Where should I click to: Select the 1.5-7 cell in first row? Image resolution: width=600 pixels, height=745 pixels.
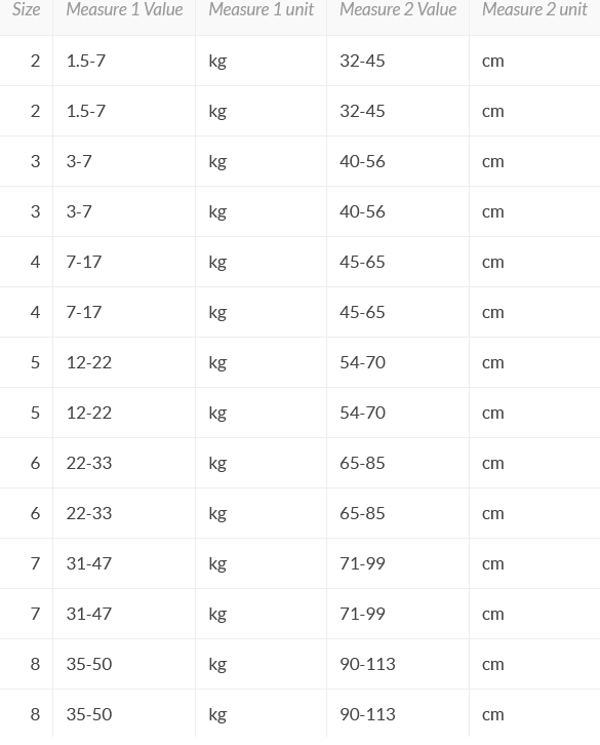point(86,61)
